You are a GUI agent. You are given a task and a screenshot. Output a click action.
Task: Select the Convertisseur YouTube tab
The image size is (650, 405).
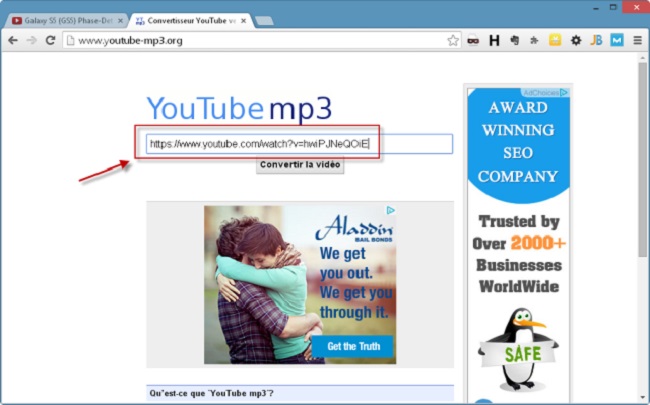coord(192,20)
